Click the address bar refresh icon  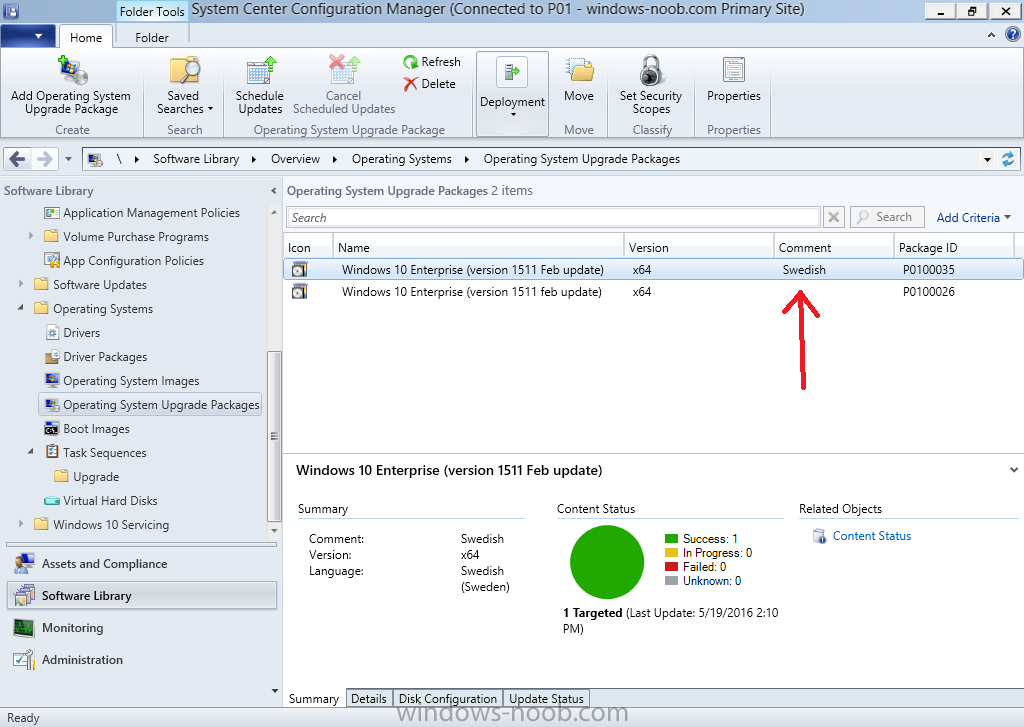[1008, 159]
